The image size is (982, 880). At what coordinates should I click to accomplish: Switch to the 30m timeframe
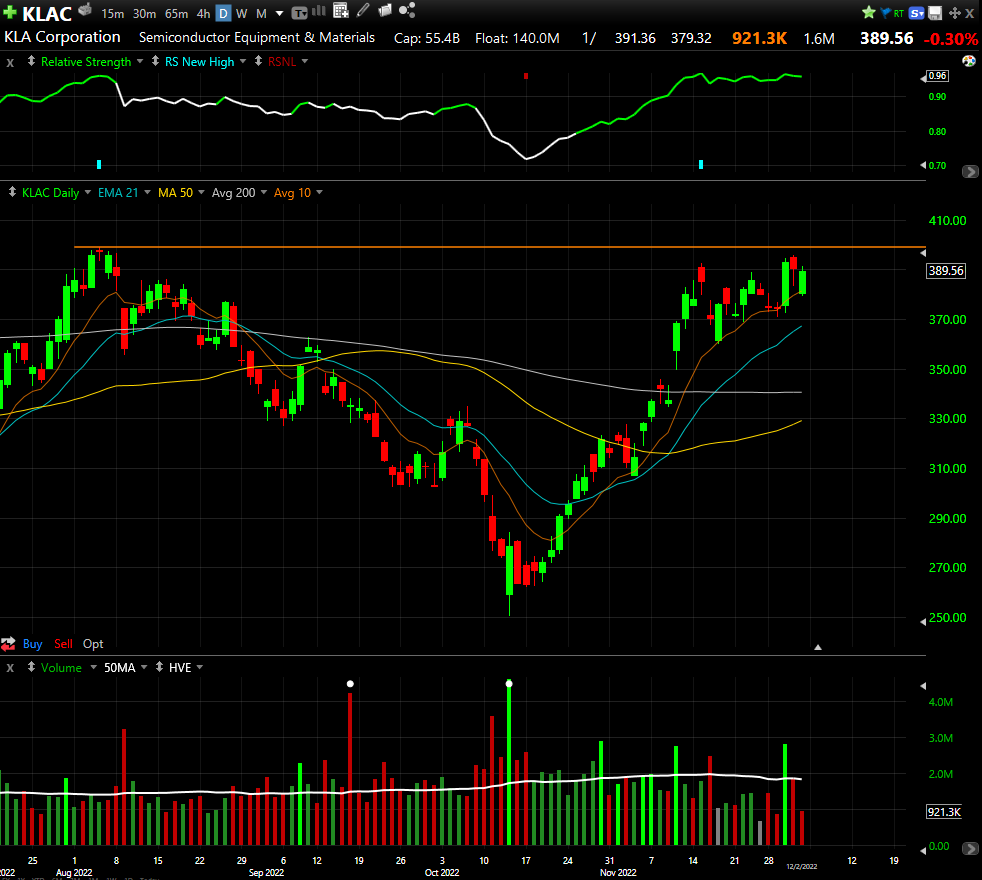[144, 13]
